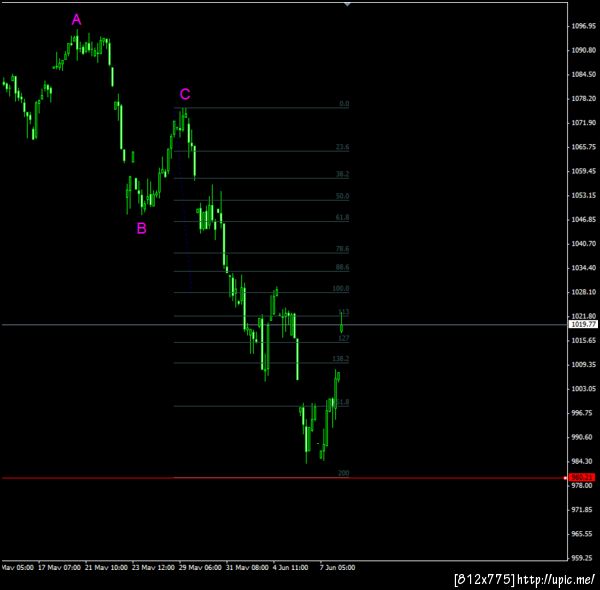The height and width of the screenshot is (590, 600).
Task: Click the current price tag 1019.77
Action: pos(583,324)
